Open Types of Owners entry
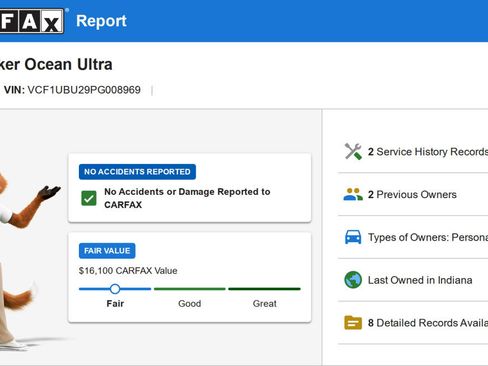Screen dimensions: 488x366 click(x=413, y=237)
